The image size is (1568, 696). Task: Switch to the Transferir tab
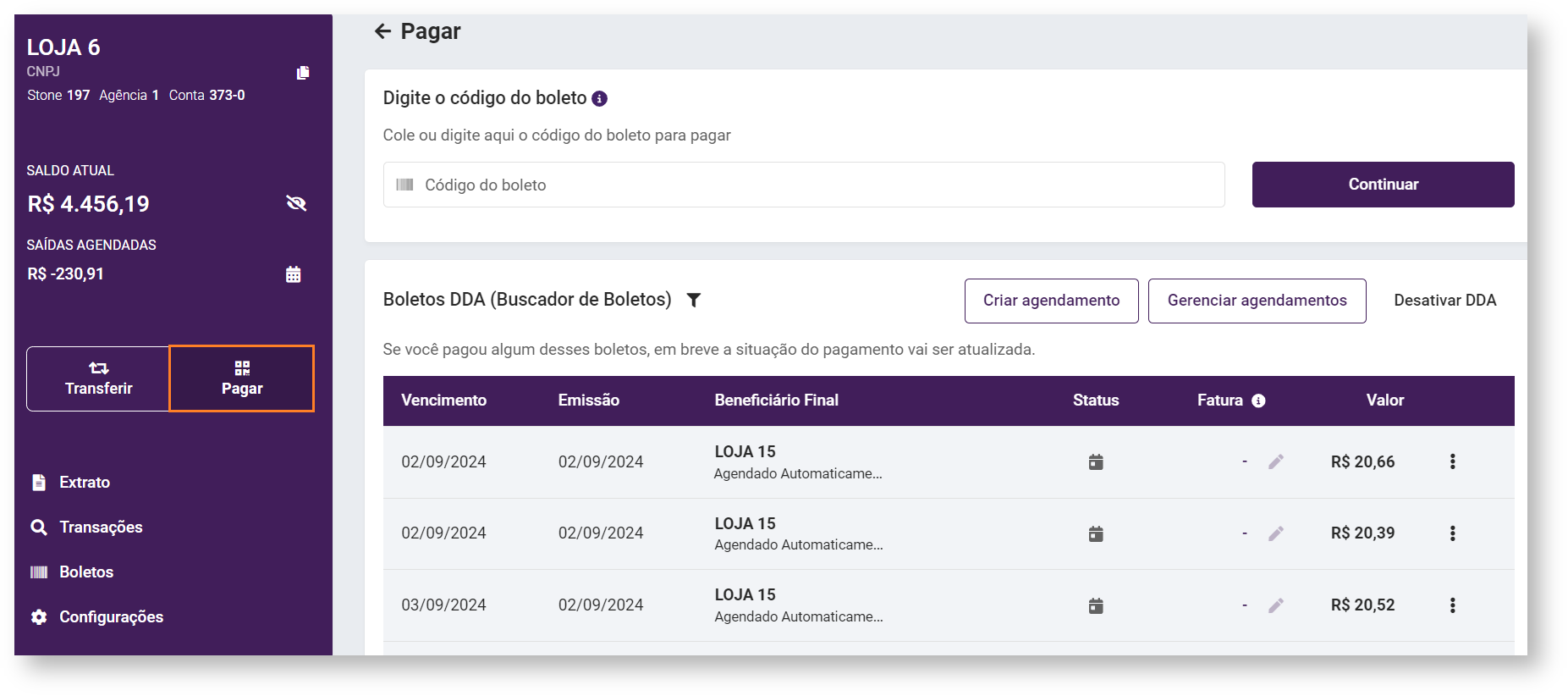98,378
